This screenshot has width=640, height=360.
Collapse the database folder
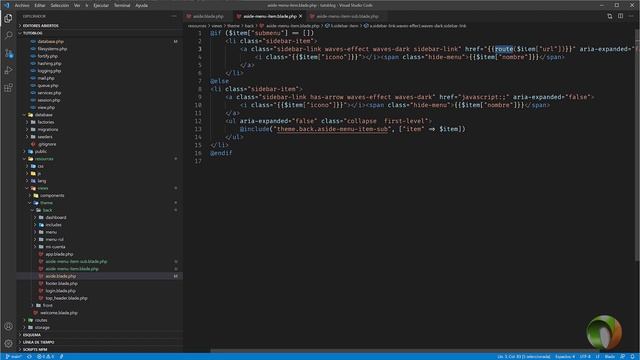point(43,115)
